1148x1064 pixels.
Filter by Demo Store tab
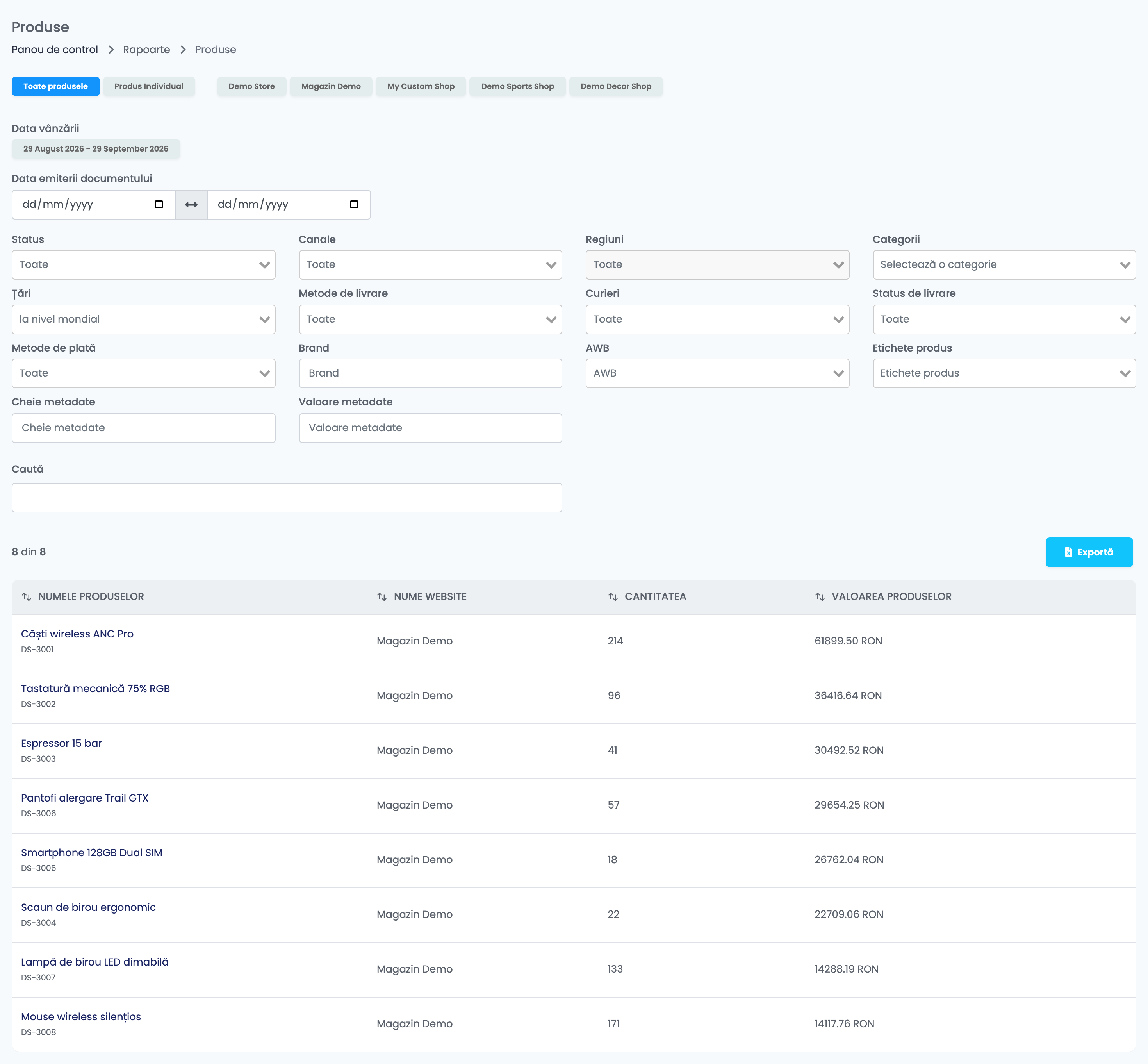click(x=251, y=86)
